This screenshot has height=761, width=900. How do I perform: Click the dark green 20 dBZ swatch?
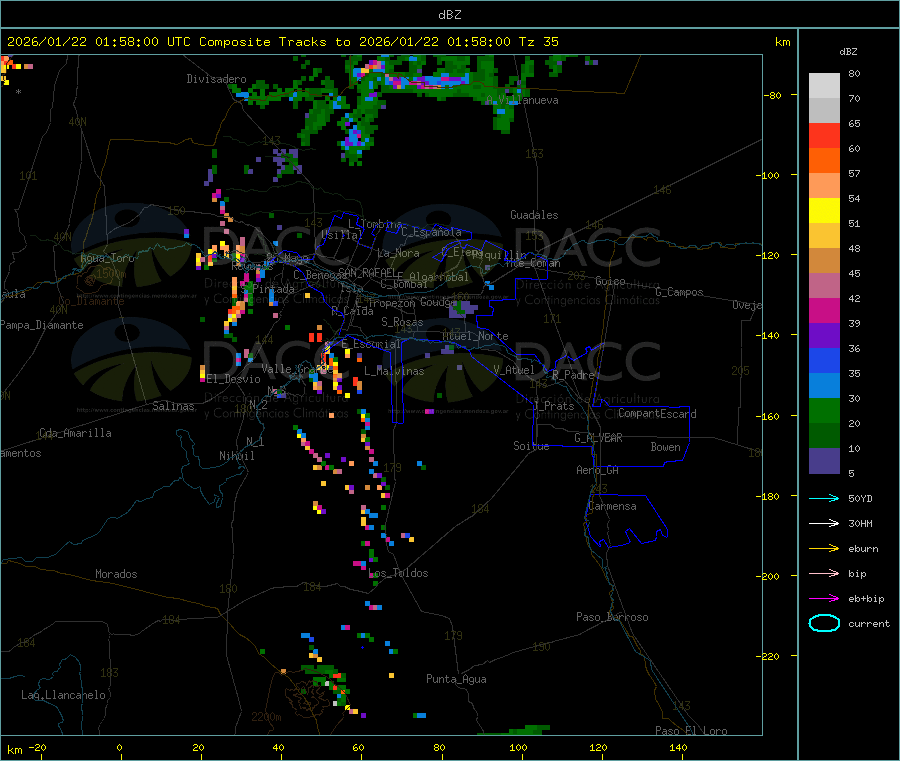tap(824, 436)
